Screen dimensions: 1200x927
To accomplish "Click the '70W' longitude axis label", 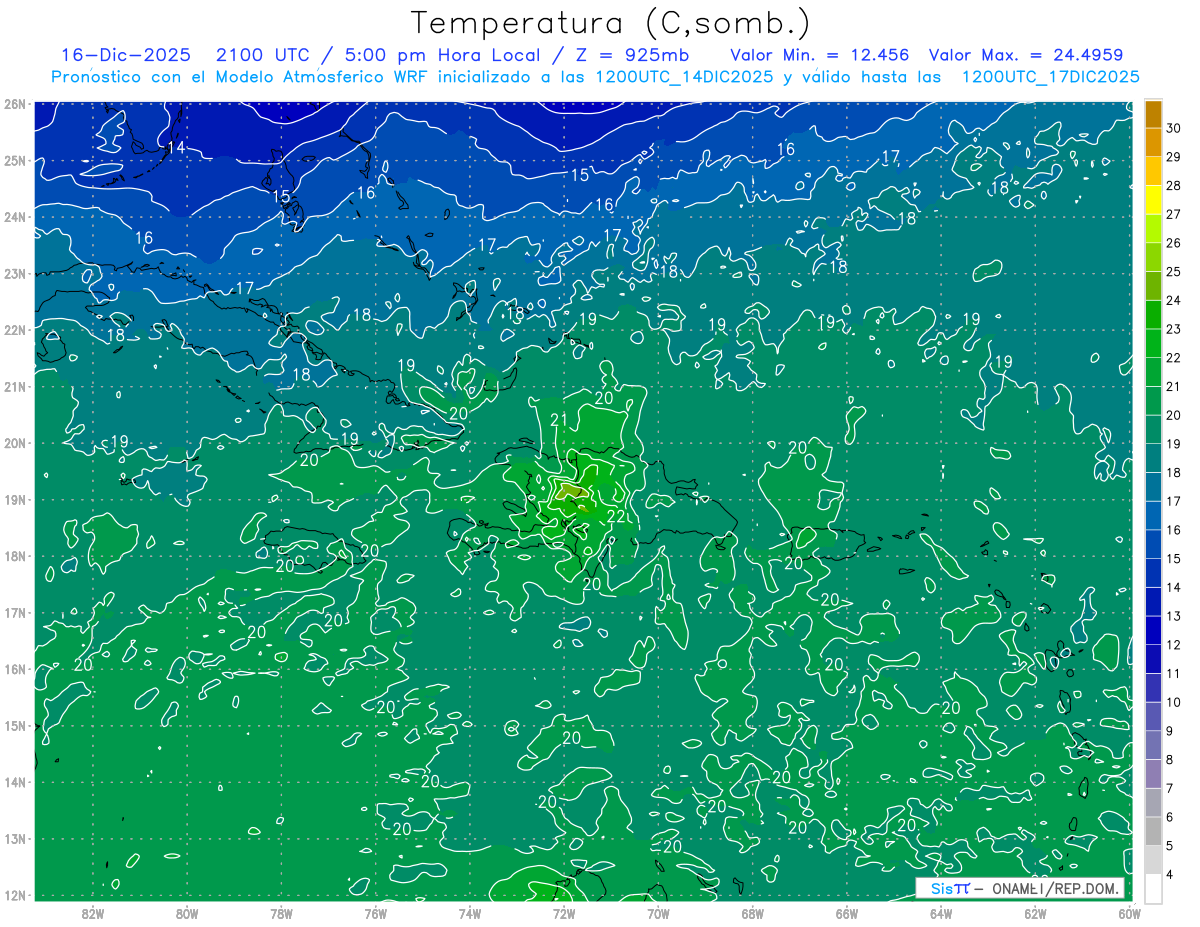I will [x=658, y=913].
